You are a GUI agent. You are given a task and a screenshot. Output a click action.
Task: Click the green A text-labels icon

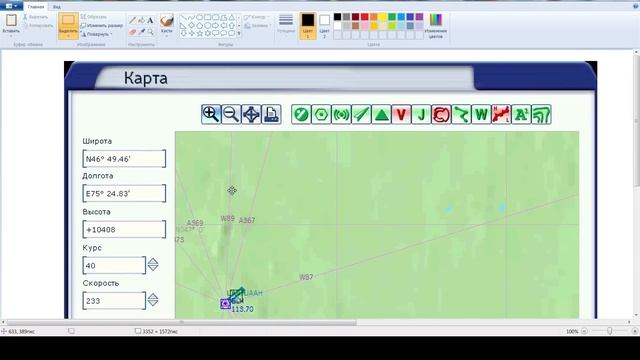[521, 114]
